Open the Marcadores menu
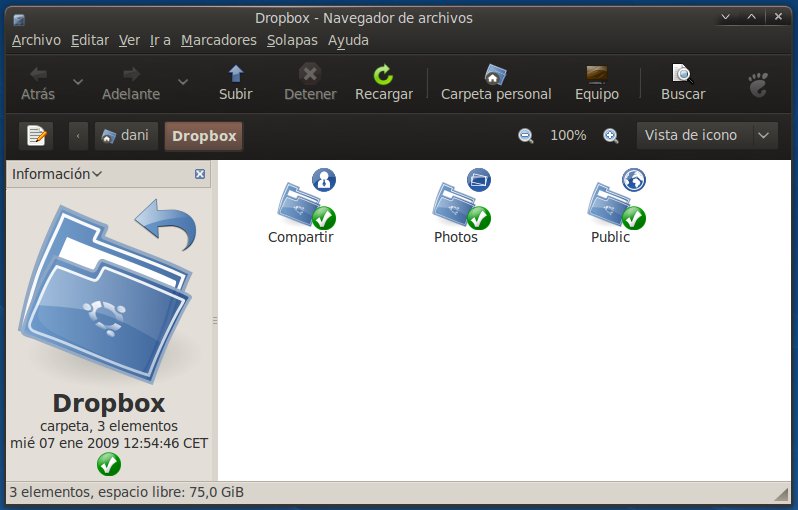The height and width of the screenshot is (510, 798). click(219, 40)
